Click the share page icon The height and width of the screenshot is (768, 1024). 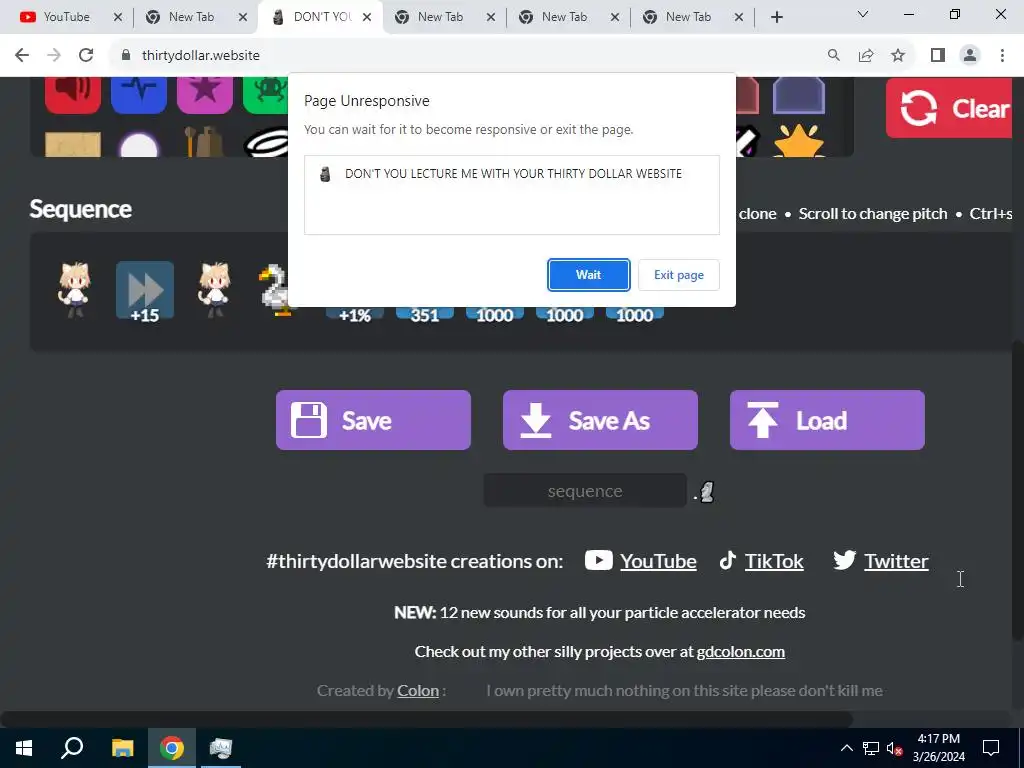click(866, 56)
